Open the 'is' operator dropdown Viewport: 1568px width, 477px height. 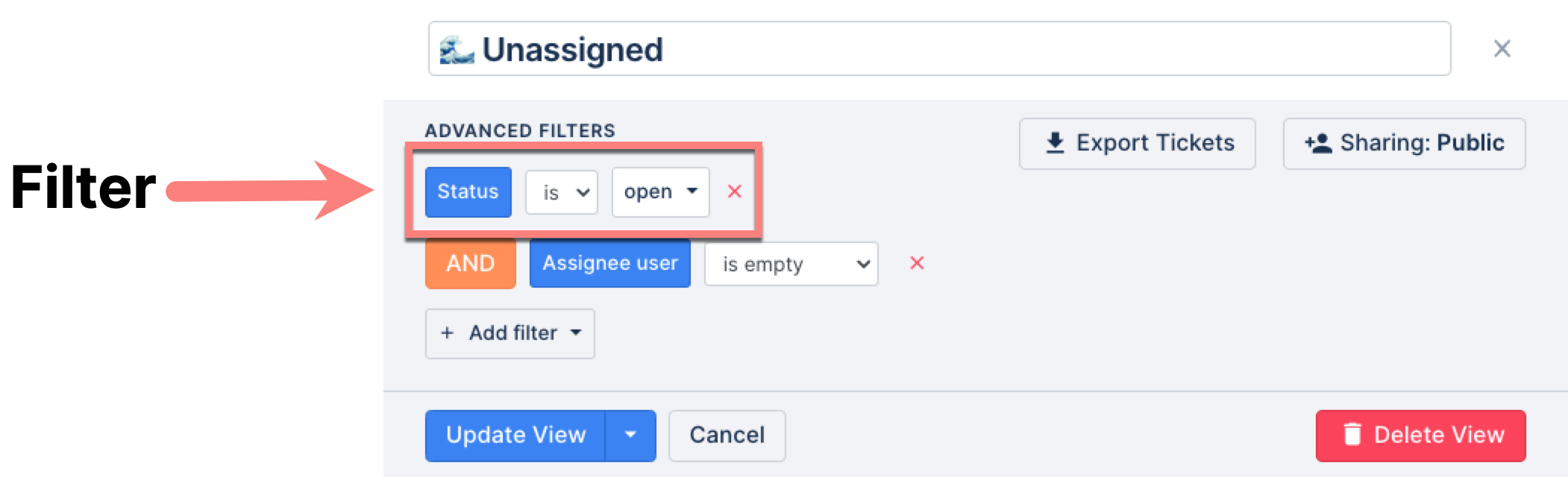(x=561, y=192)
